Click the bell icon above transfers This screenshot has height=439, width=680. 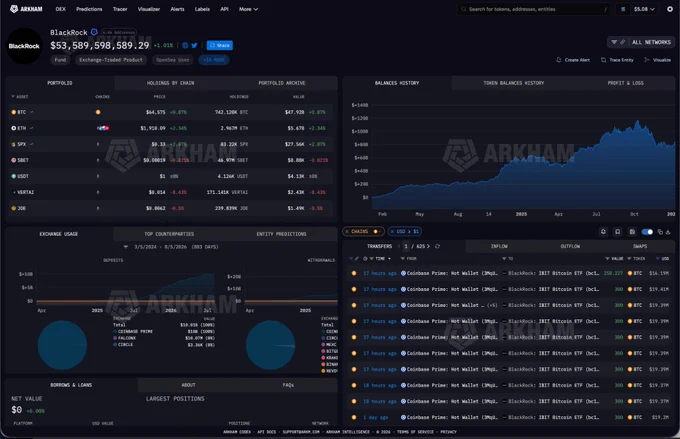(x=603, y=232)
